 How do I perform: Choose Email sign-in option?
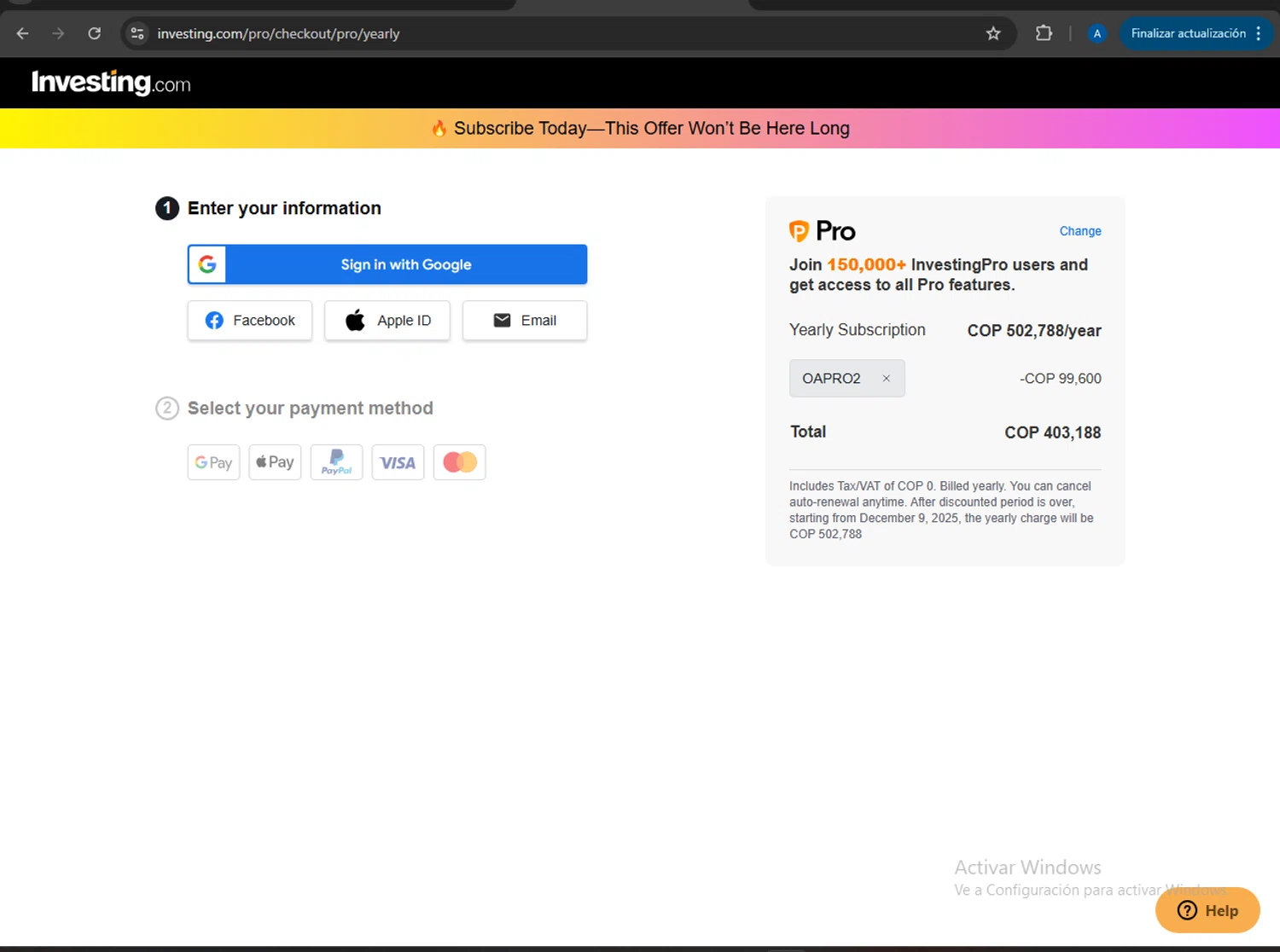coord(525,321)
